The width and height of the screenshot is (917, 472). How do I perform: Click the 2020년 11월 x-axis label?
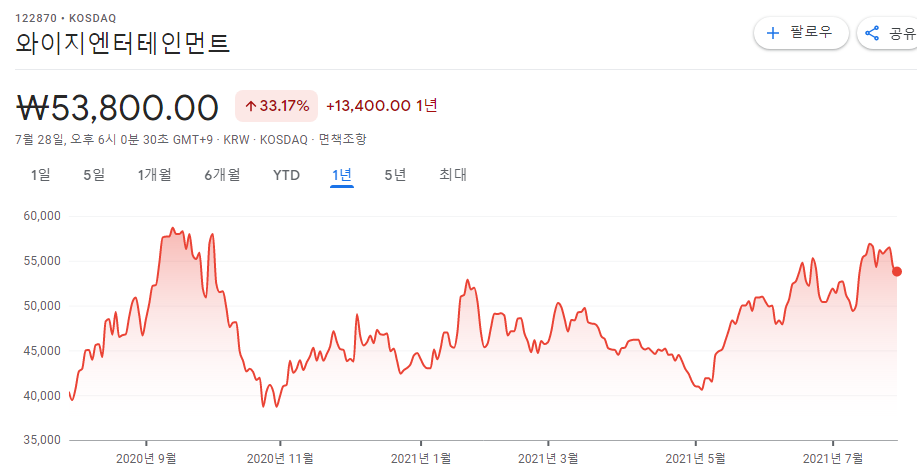pos(280,458)
